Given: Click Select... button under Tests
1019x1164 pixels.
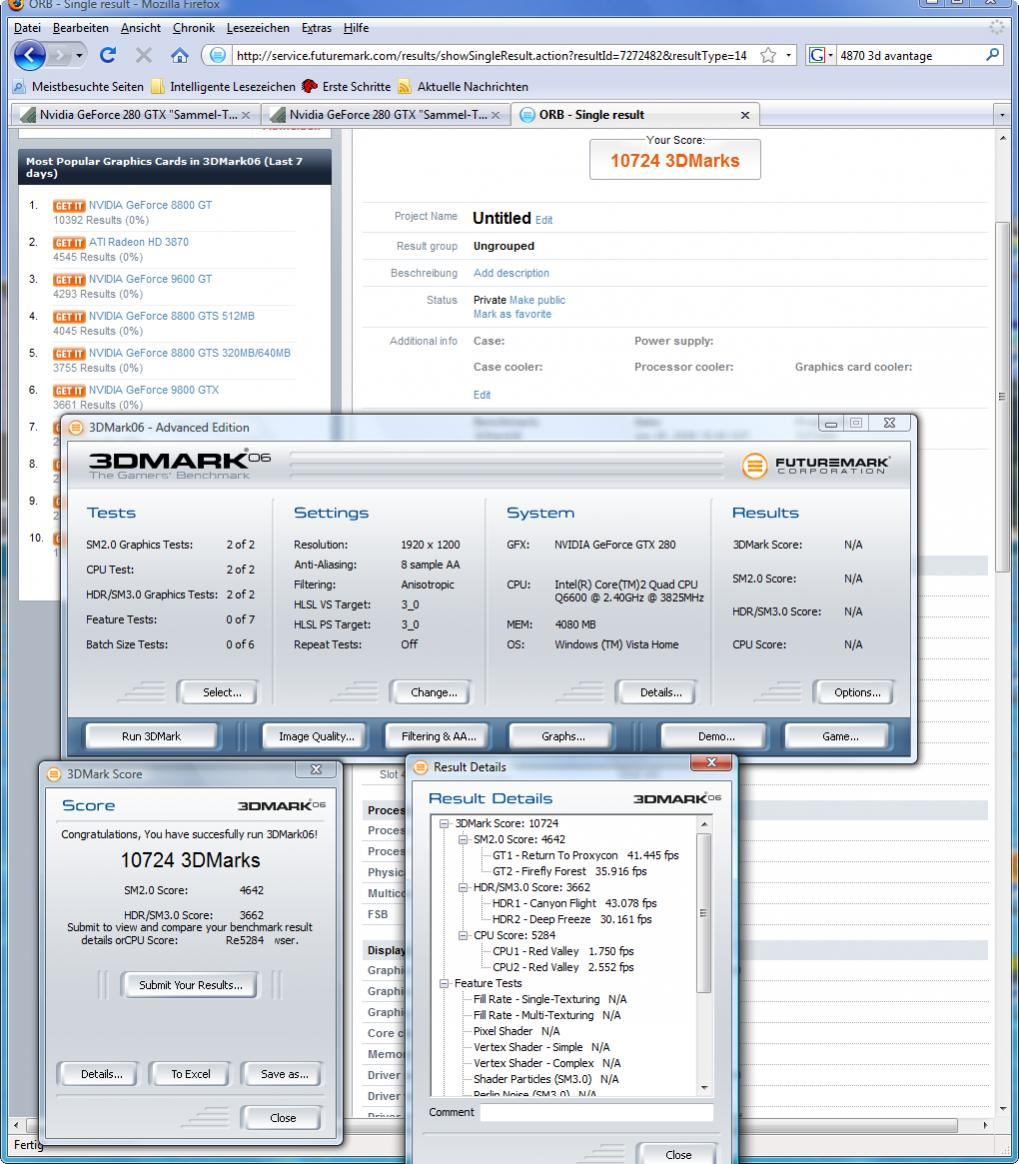Looking at the screenshot, I should pyautogui.click(x=218, y=692).
